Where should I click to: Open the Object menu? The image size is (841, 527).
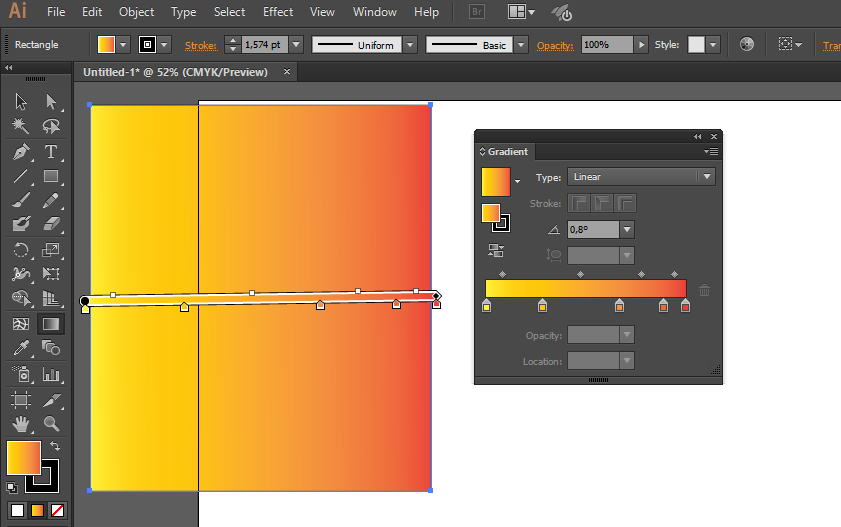point(136,12)
